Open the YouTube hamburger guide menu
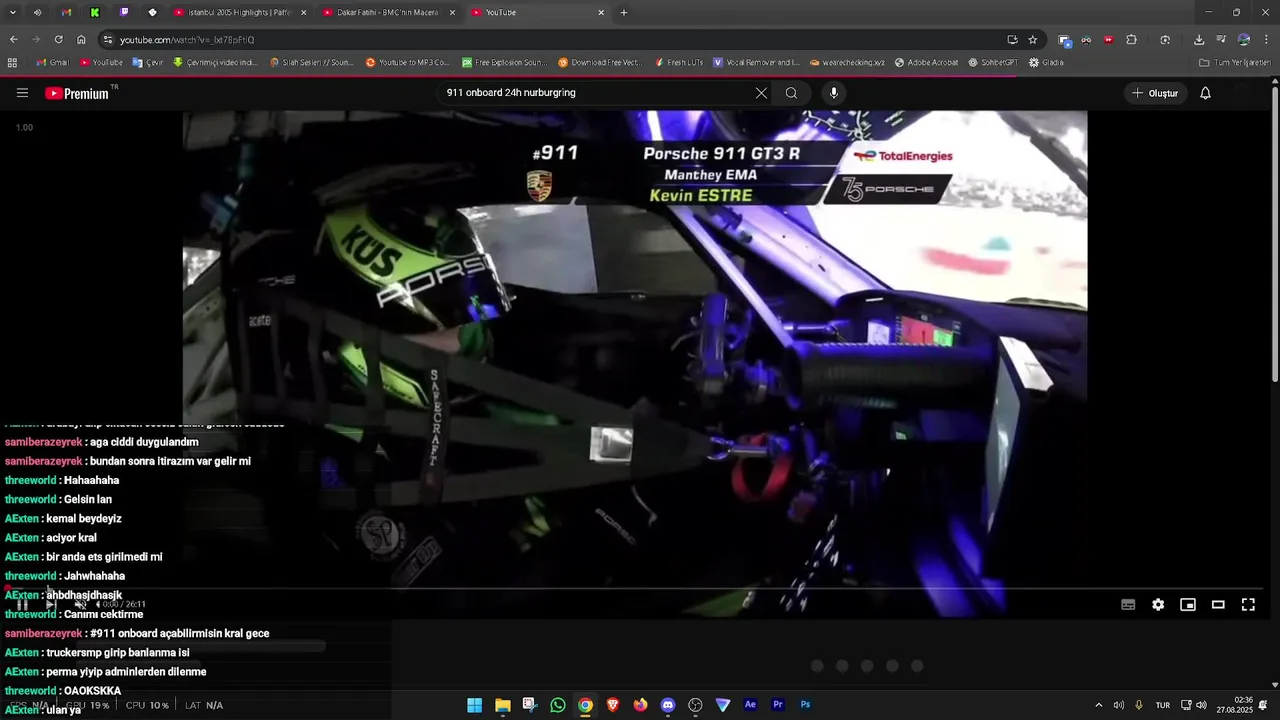Image resolution: width=1280 pixels, height=720 pixels. (x=22, y=93)
